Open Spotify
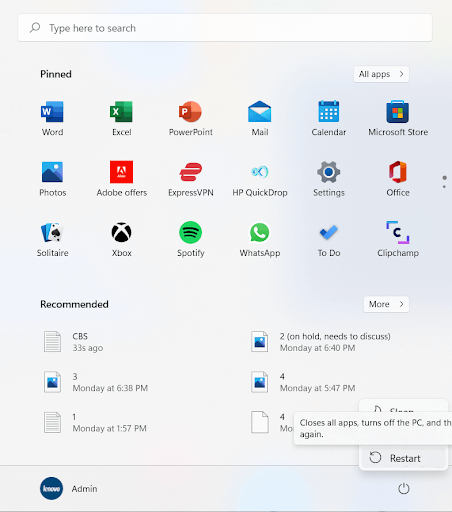Viewport: 452px width, 512px height. click(x=190, y=239)
